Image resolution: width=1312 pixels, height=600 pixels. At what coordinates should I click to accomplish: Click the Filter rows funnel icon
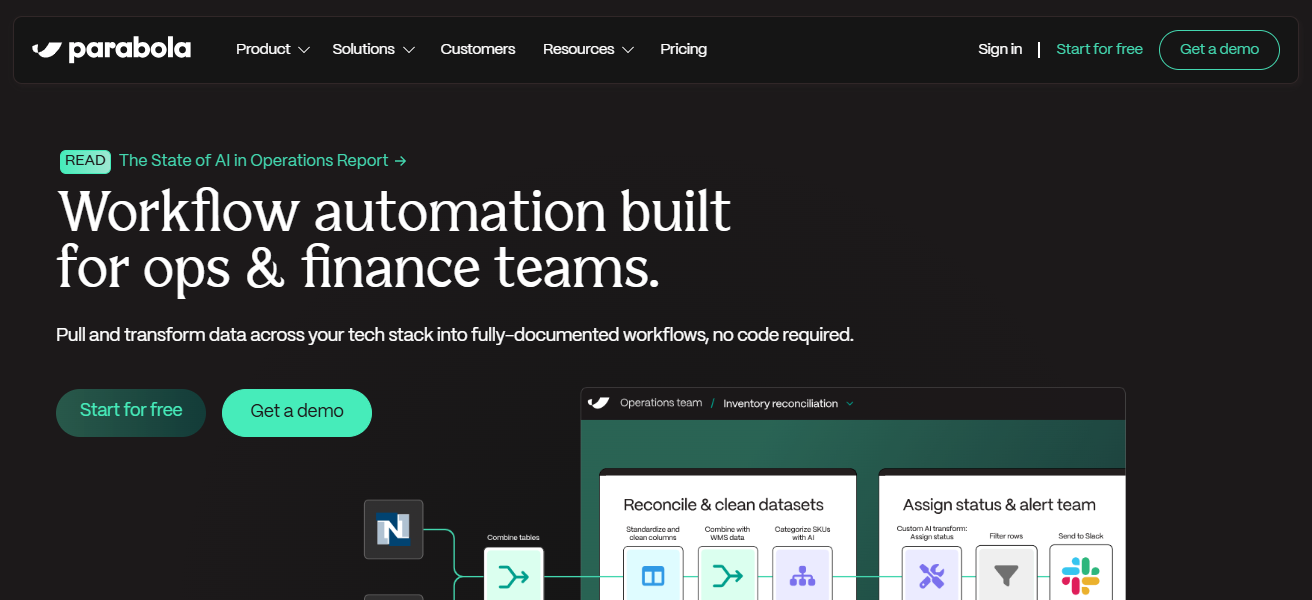click(1006, 576)
